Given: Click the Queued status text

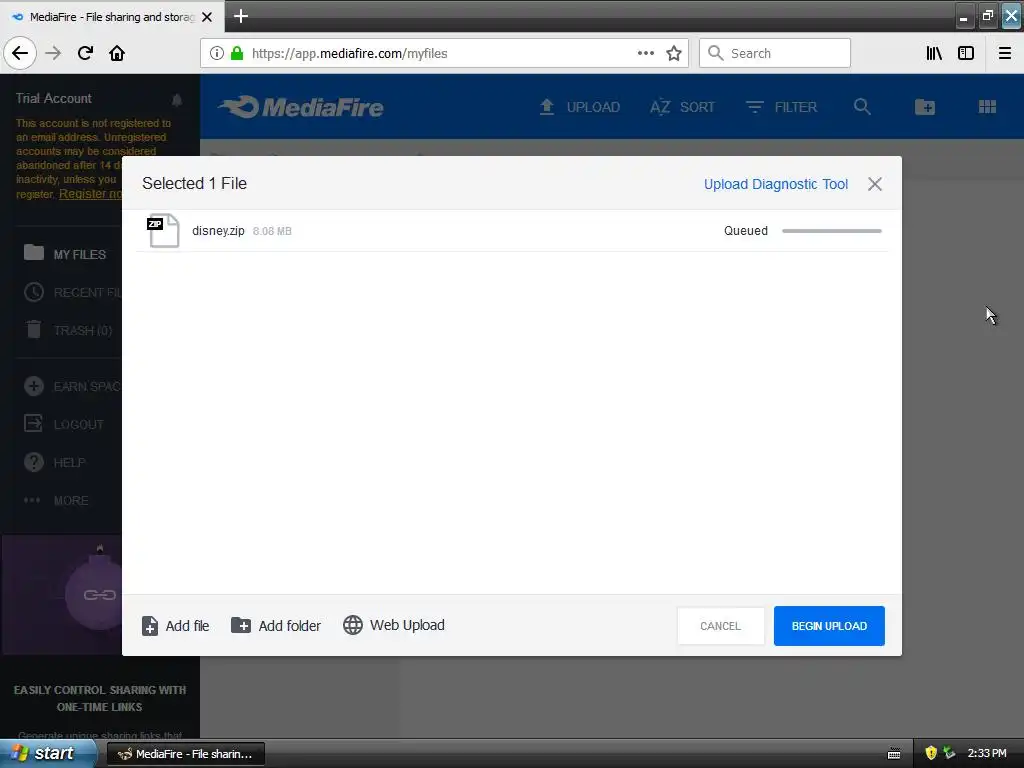Looking at the screenshot, I should pos(746,231).
